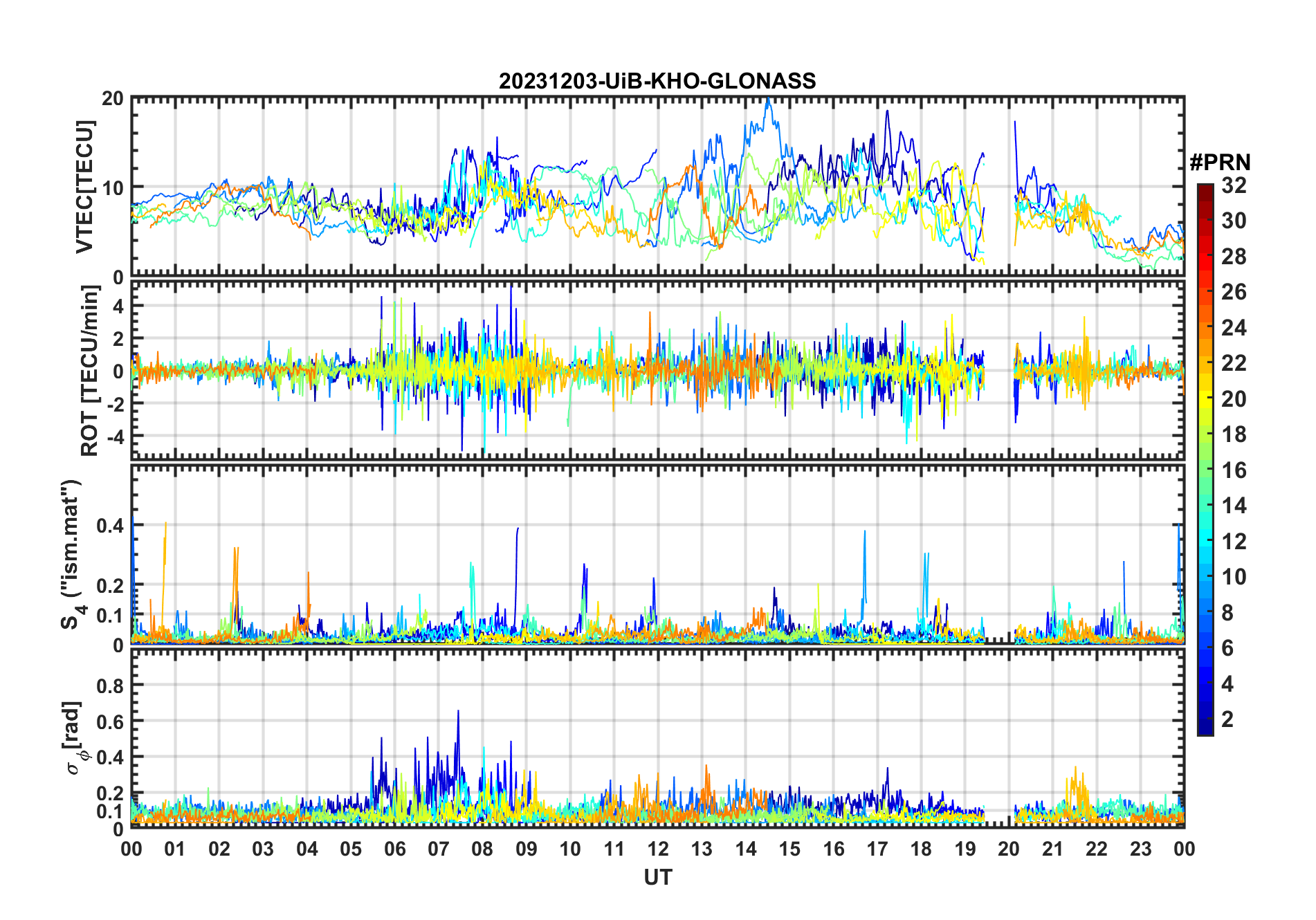Viewport: 1316px width, 920px height.
Task: Pick the orange colorbar segment beside label 24
Action: [x=1205, y=327]
